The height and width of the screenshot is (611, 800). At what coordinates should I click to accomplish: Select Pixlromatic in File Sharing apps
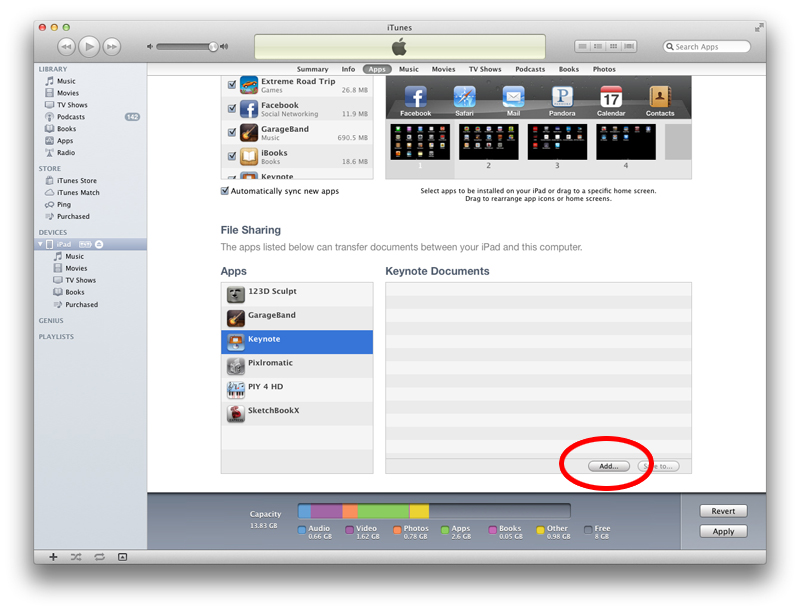[297, 366]
